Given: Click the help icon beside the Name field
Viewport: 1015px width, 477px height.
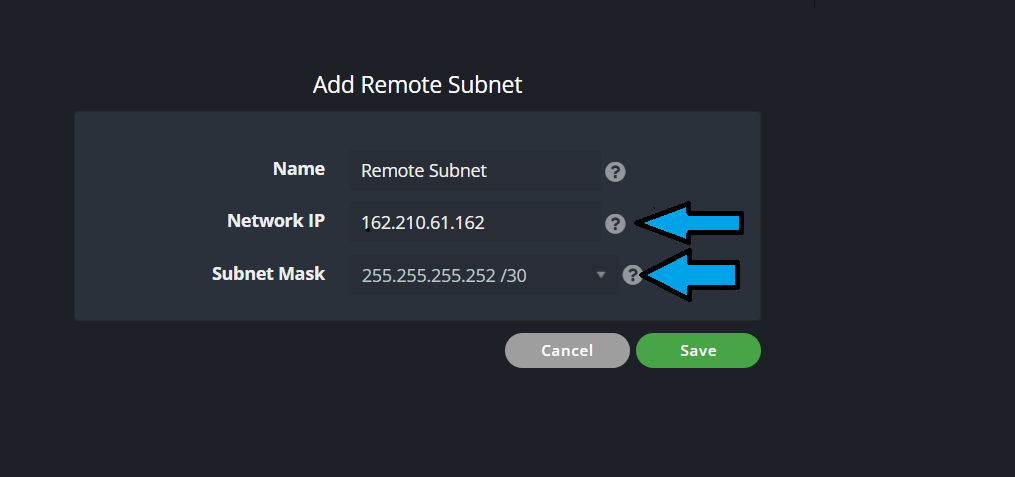Looking at the screenshot, I should pos(616,172).
